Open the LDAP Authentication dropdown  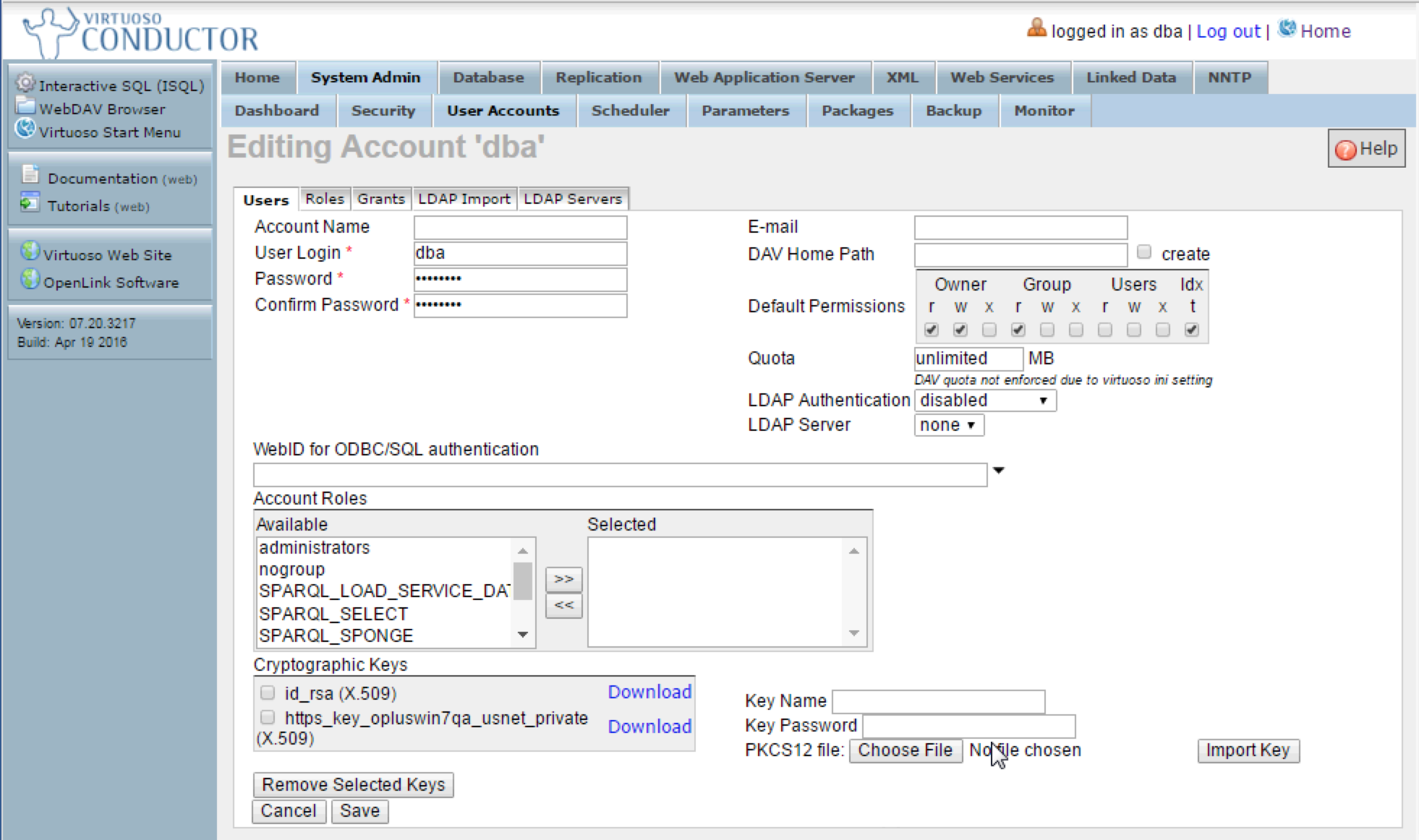coord(984,400)
